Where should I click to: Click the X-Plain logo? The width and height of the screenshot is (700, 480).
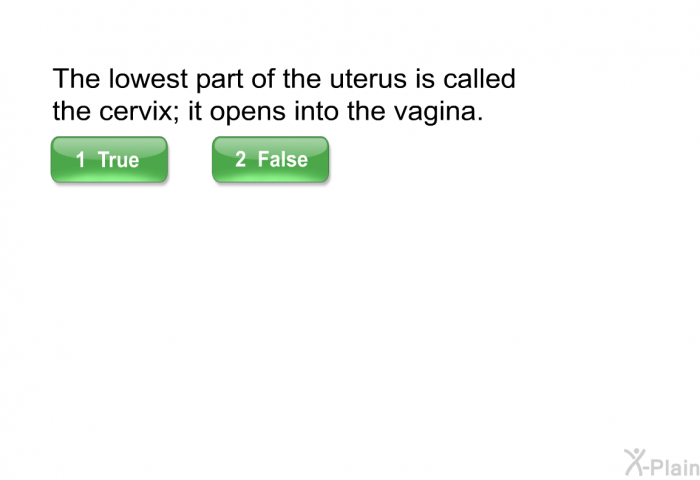661,461
